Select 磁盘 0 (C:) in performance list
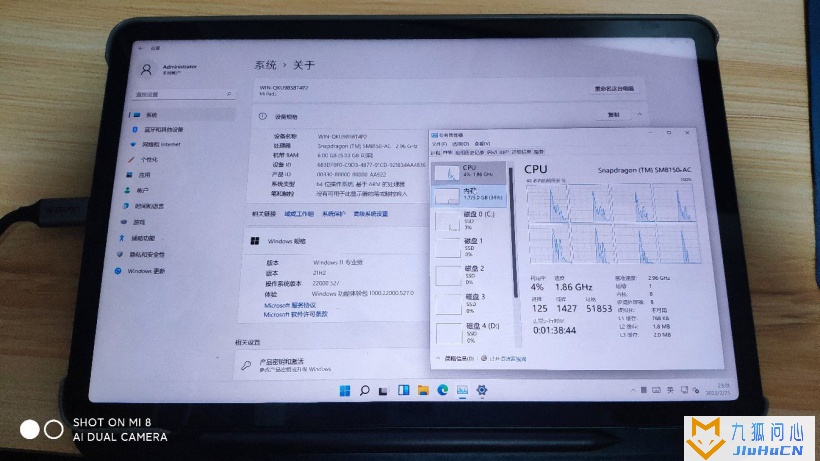The height and width of the screenshot is (461, 820). pyautogui.click(x=470, y=220)
